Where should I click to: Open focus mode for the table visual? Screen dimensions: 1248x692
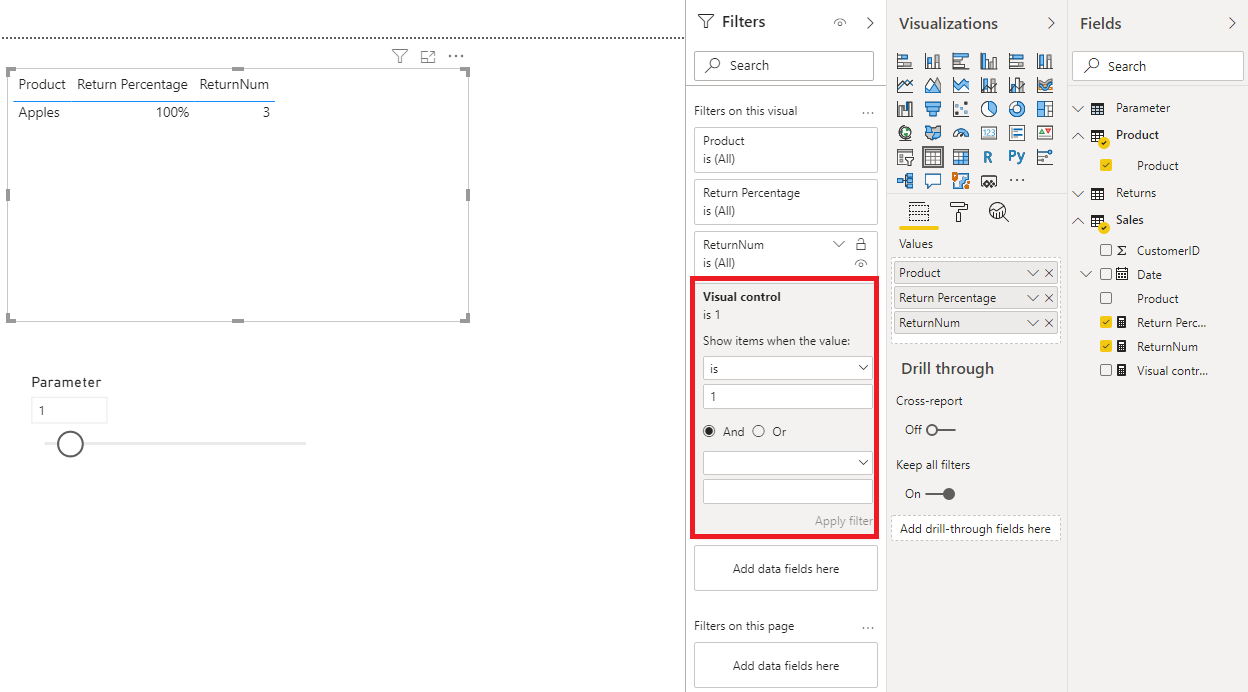pyautogui.click(x=428, y=57)
